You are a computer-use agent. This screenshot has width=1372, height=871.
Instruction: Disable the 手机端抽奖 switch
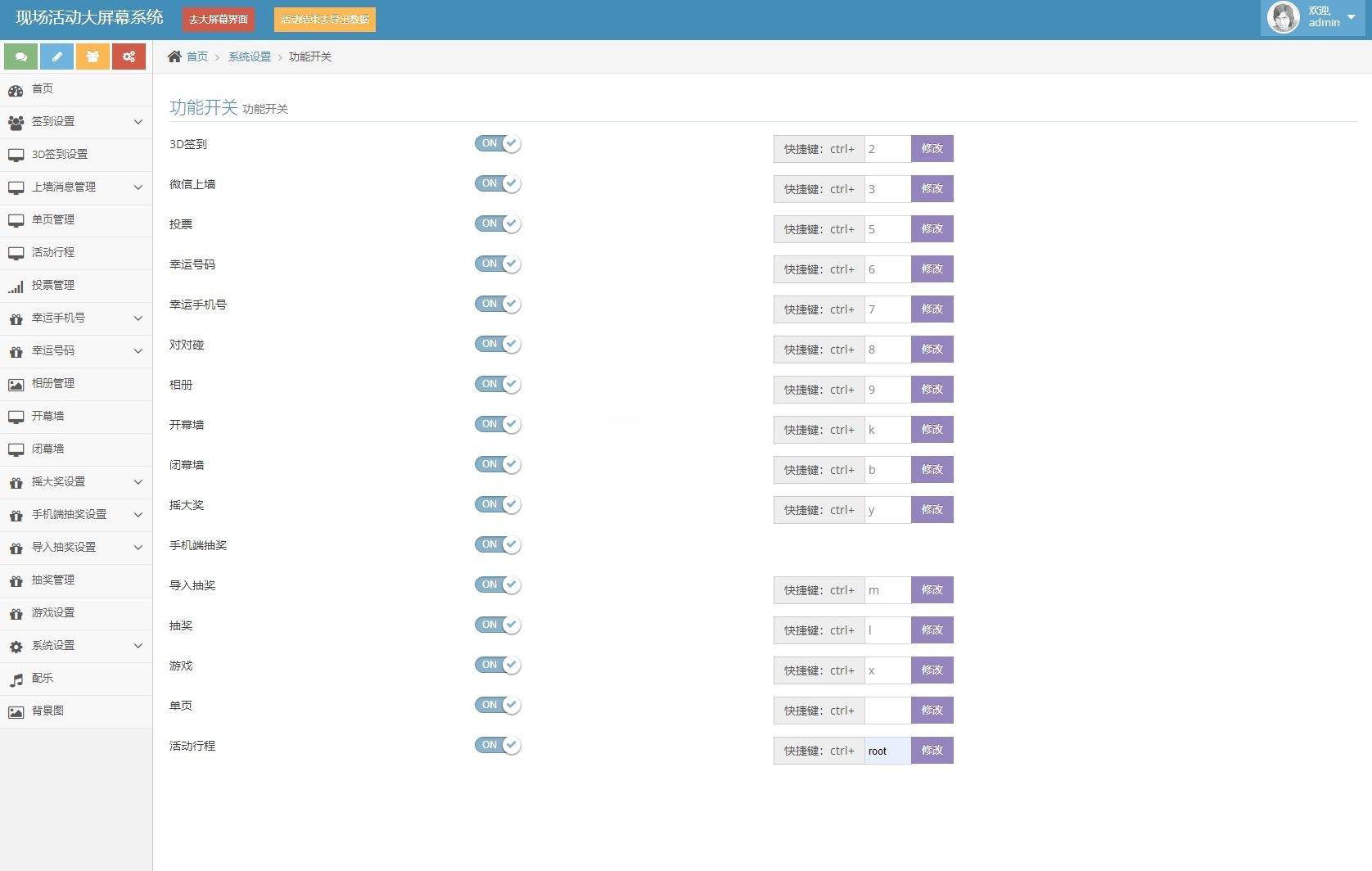click(498, 545)
